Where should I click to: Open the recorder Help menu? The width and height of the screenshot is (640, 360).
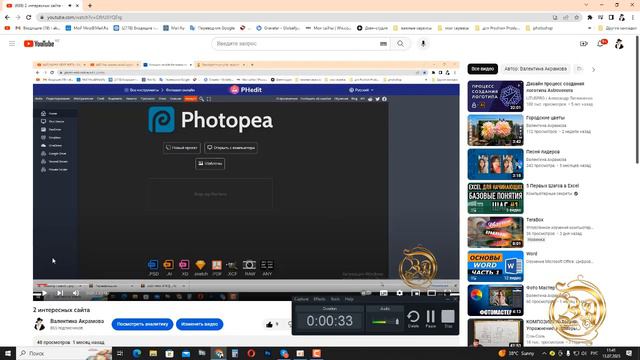pos(349,299)
